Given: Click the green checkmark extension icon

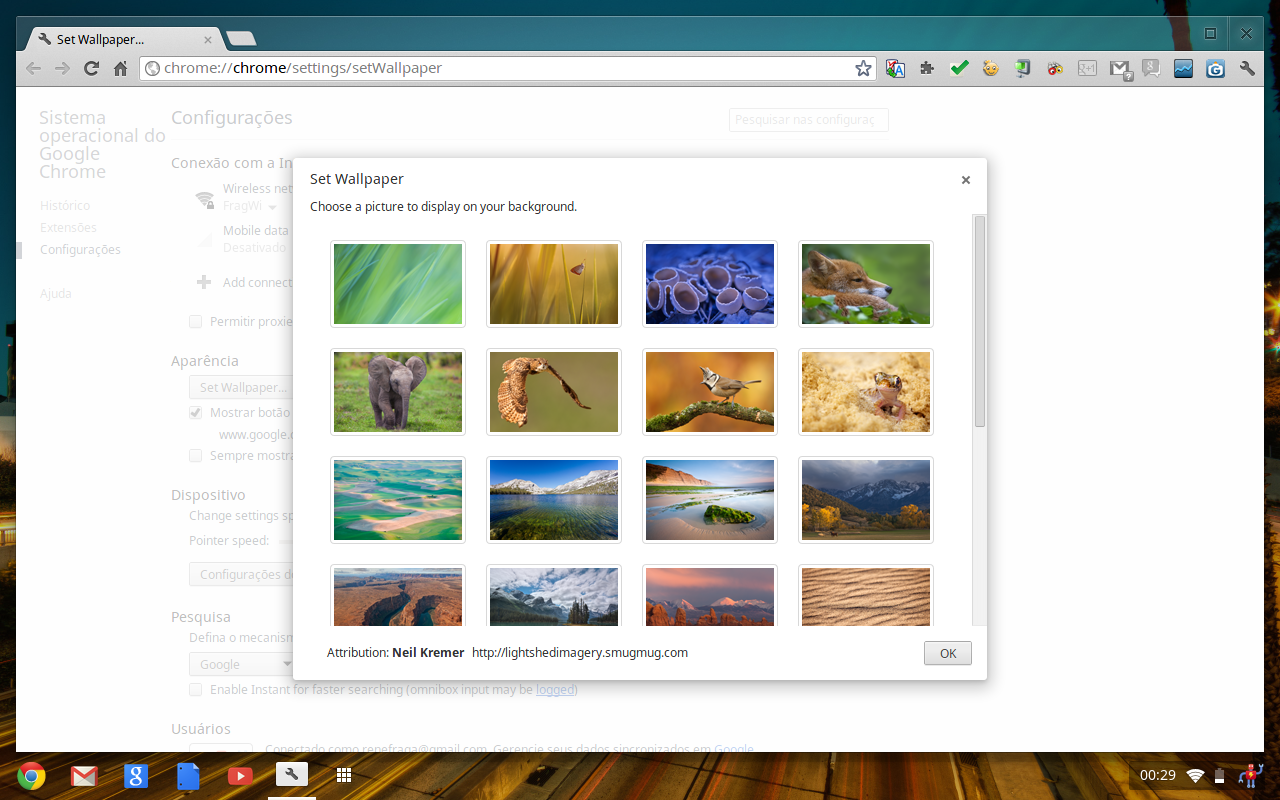Looking at the screenshot, I should (x=959, y=69).
